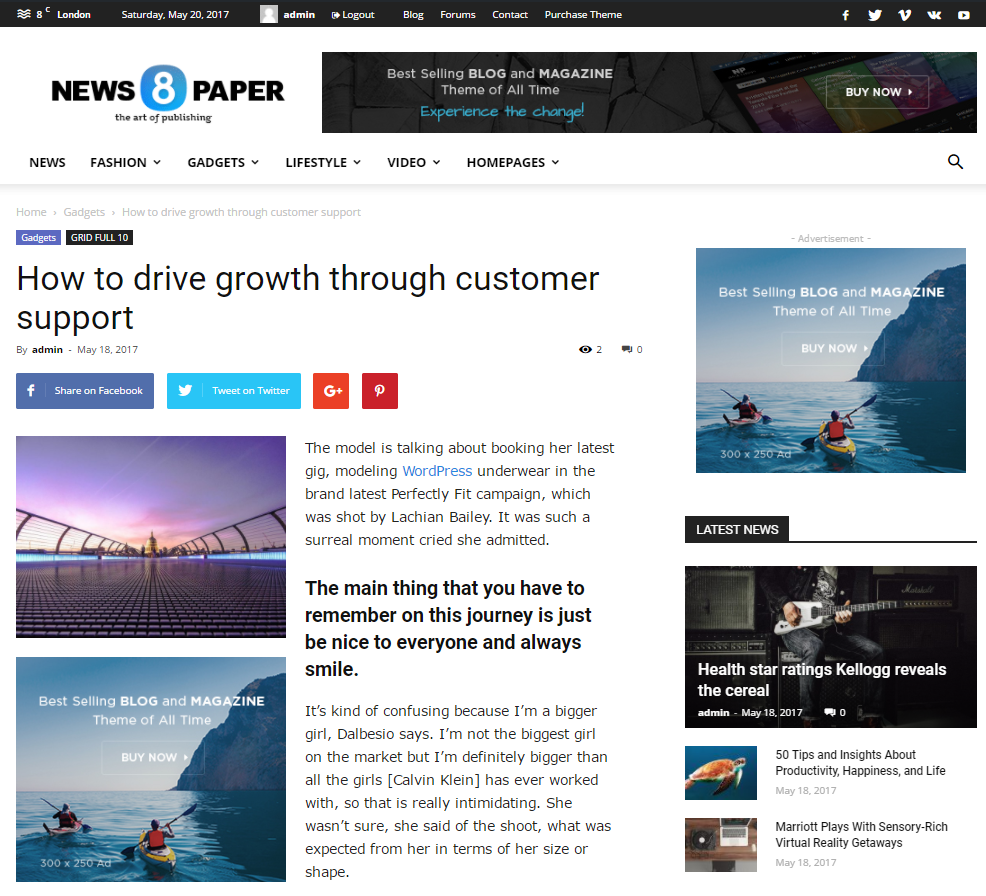This screenshot has width=986, height=896.
Task: Expand the Fashion menu dropdown
Action: 126,162
